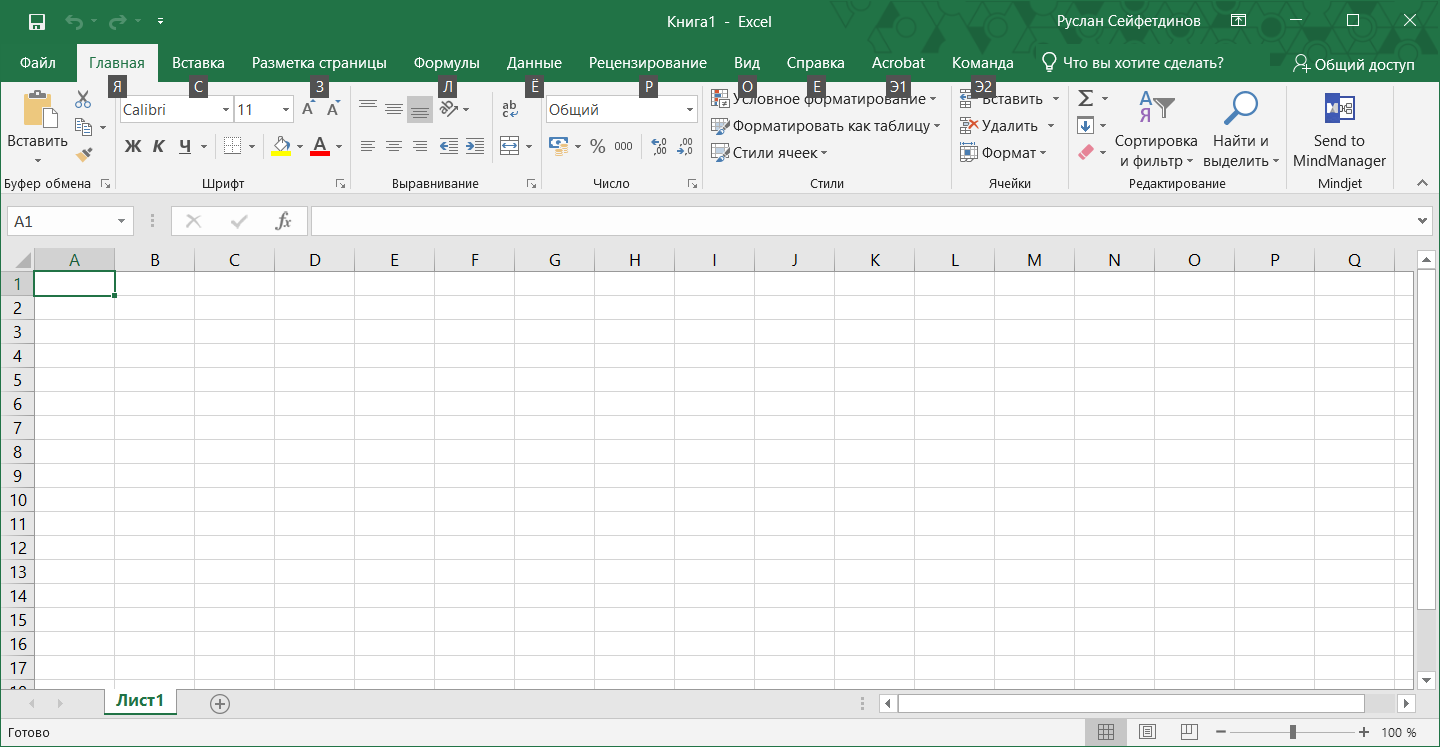Click Найти и выделить button
Screen dimensions: 1440x747
click(1241, 131)
